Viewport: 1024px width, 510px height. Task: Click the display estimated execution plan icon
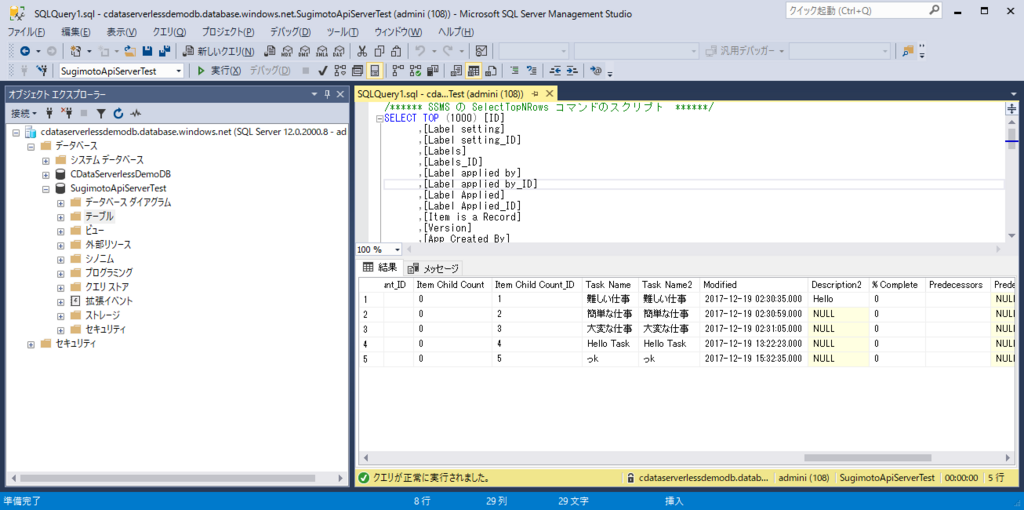[340, 71]
